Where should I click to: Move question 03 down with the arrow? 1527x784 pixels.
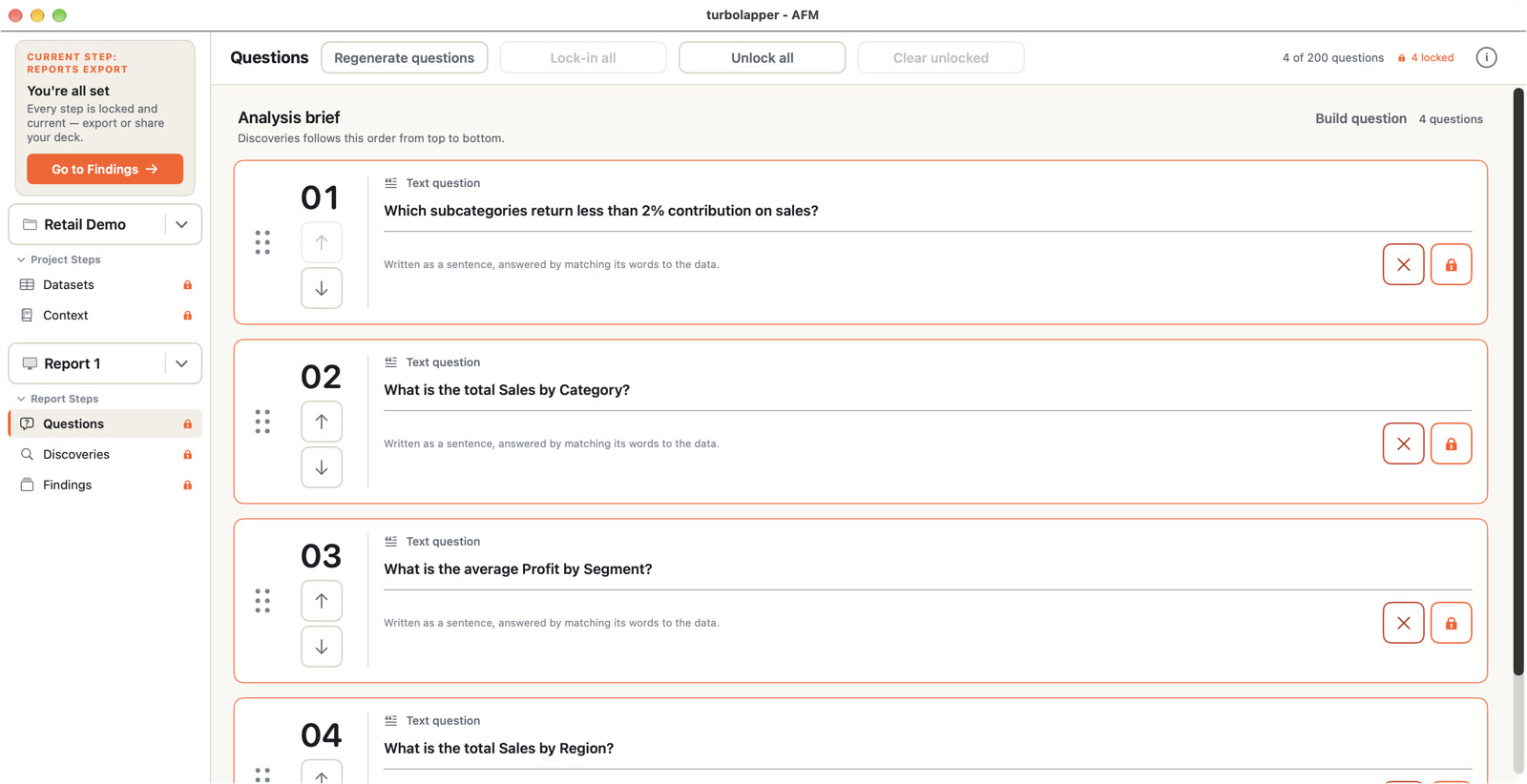[322, 647]
